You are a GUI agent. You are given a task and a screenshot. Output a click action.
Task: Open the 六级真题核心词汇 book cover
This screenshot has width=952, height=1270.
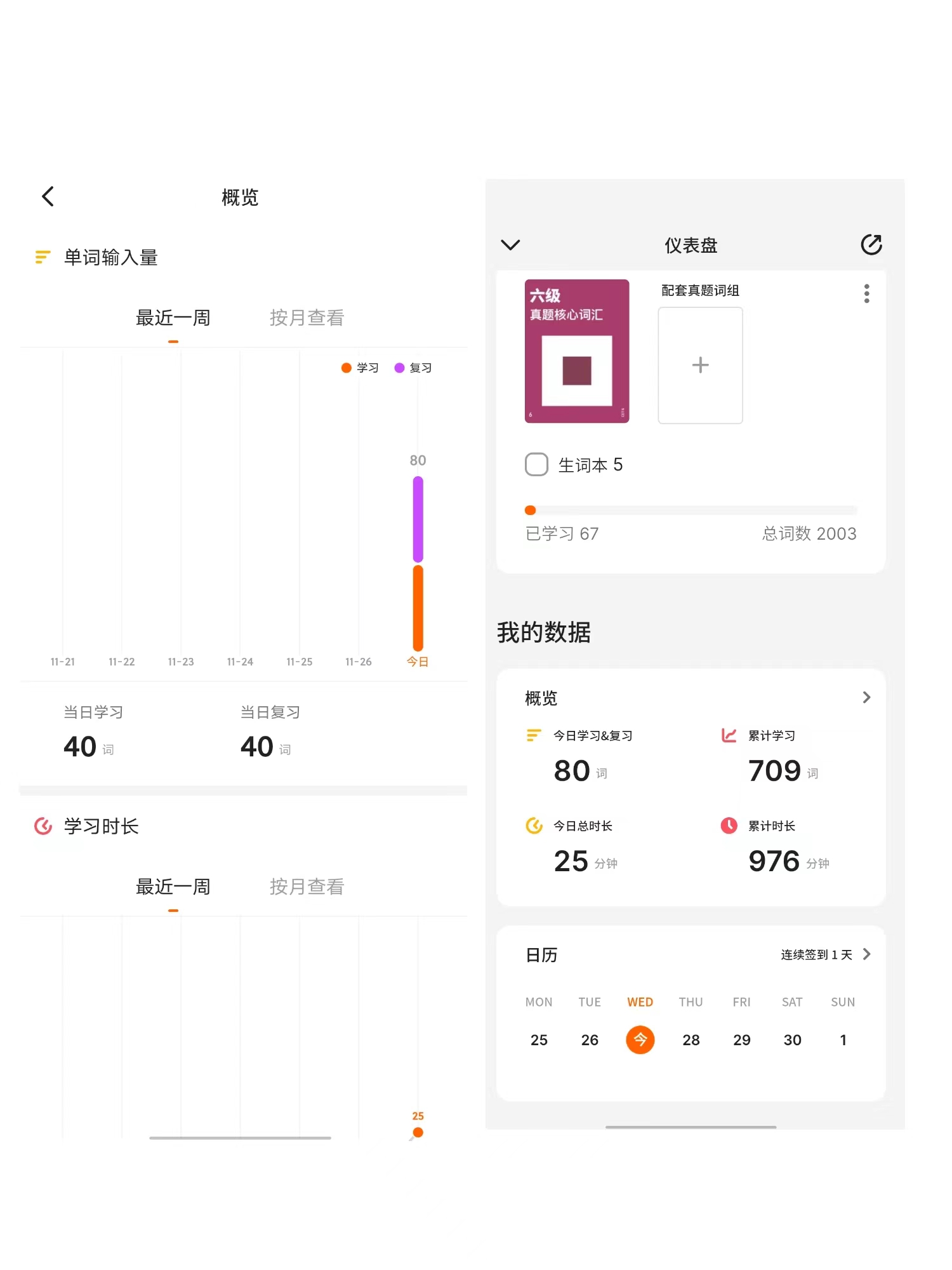576,351
